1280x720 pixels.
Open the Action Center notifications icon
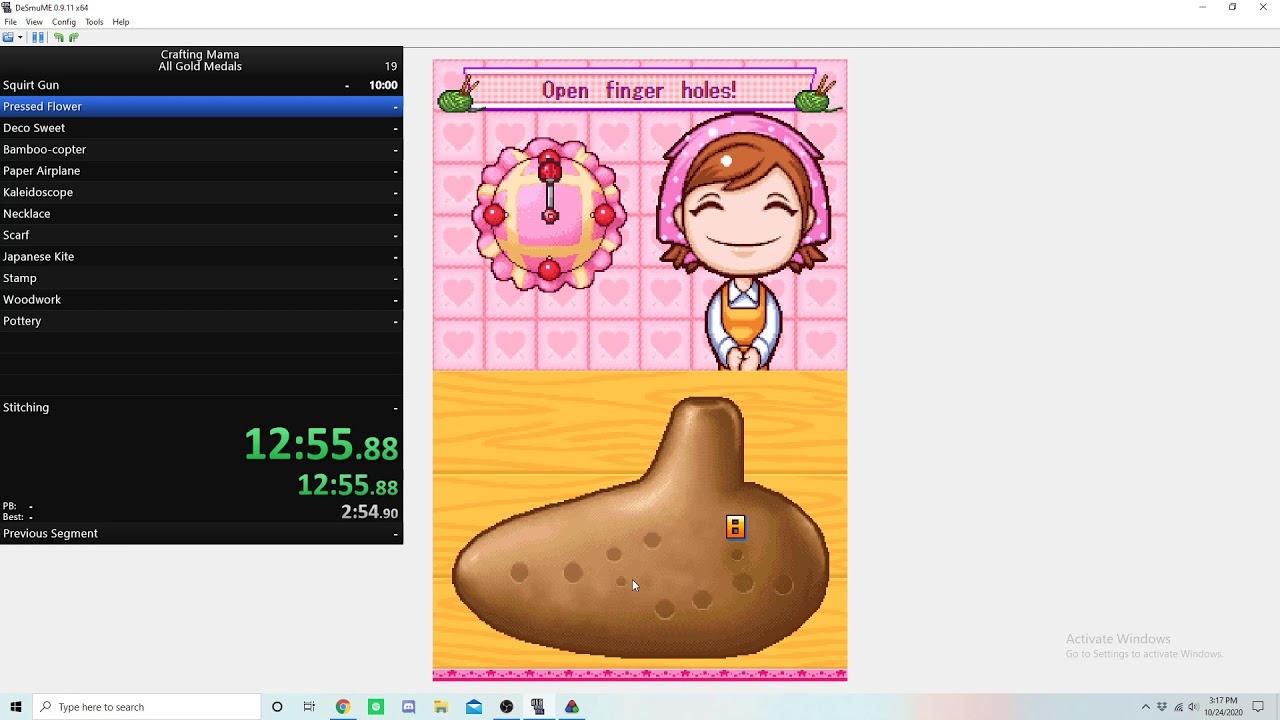tap(1258, 707)
